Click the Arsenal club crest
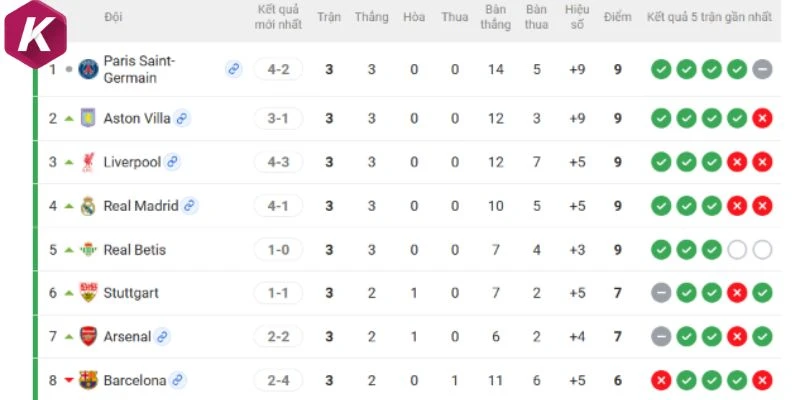This screenshot has width=800, height=400. (88, 337)
